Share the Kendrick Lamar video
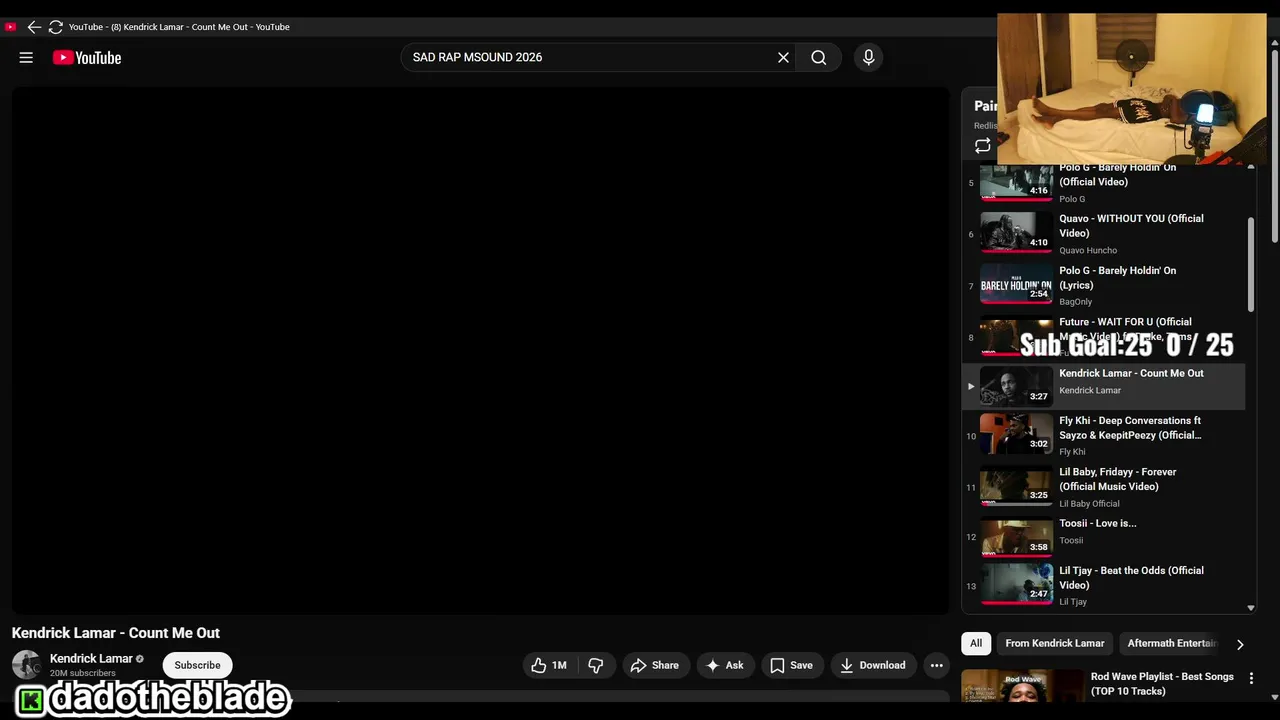 (654, 665)
